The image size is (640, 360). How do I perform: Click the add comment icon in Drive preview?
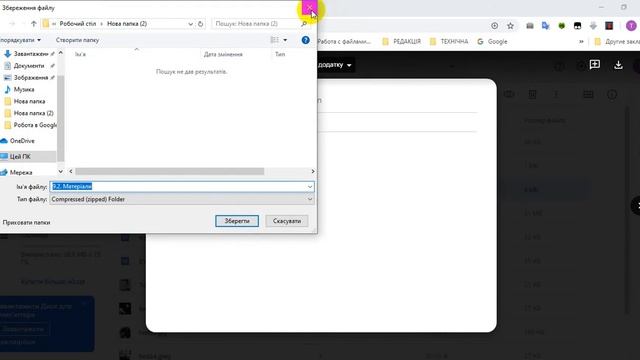pos(595,64)
